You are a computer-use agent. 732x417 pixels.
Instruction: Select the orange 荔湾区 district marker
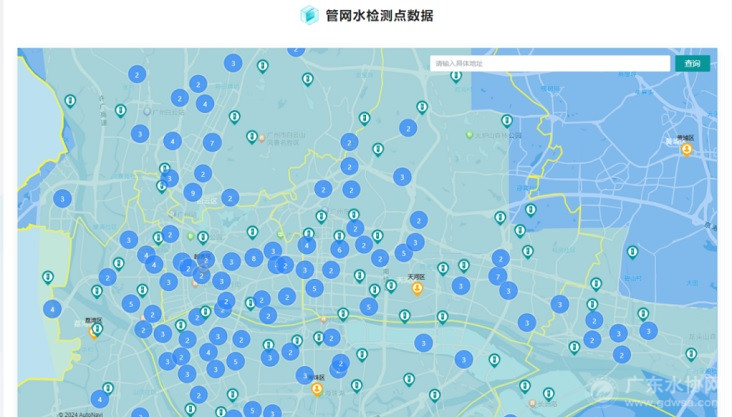(94, 330)
